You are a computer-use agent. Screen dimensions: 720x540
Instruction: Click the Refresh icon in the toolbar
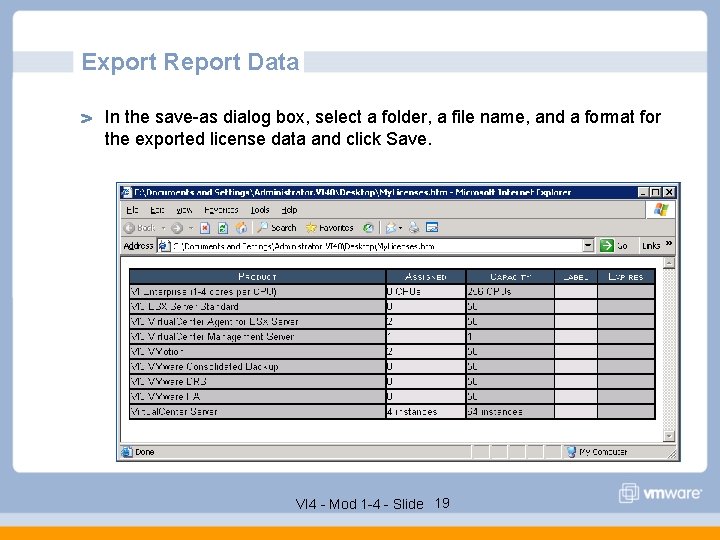(223, 228)
